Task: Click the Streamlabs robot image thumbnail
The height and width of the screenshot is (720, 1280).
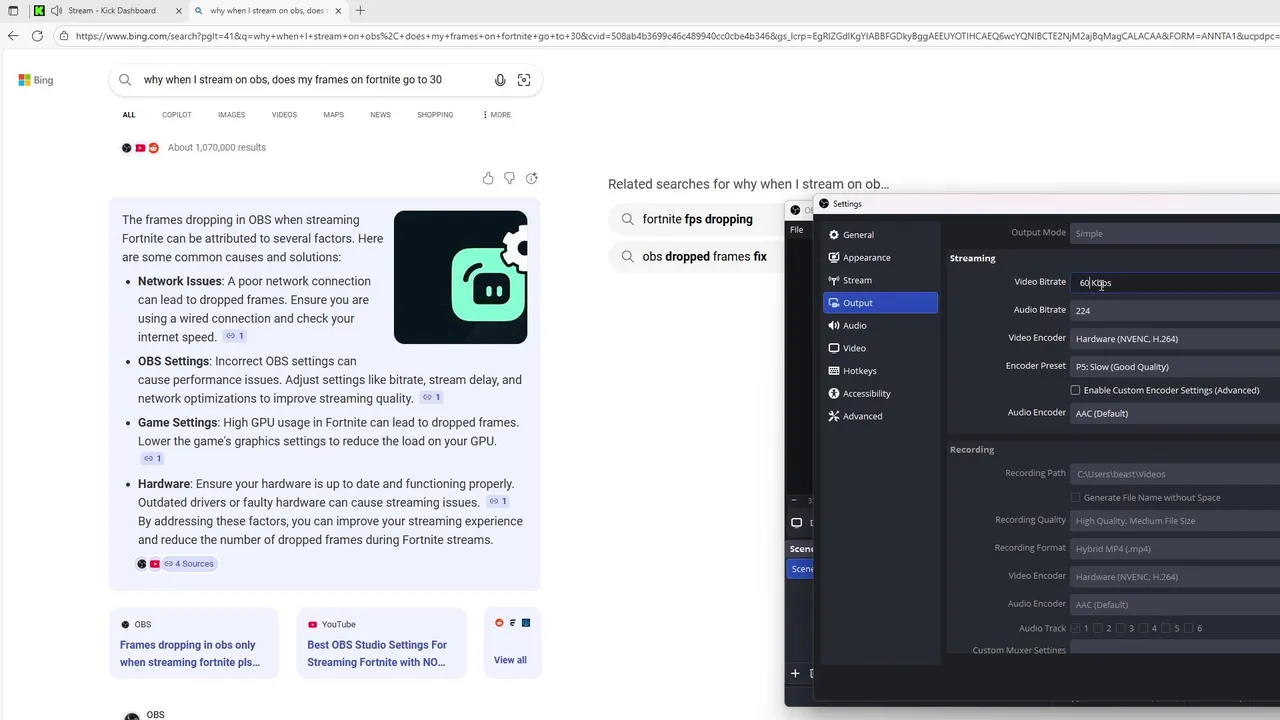Action: coord(460,277)
